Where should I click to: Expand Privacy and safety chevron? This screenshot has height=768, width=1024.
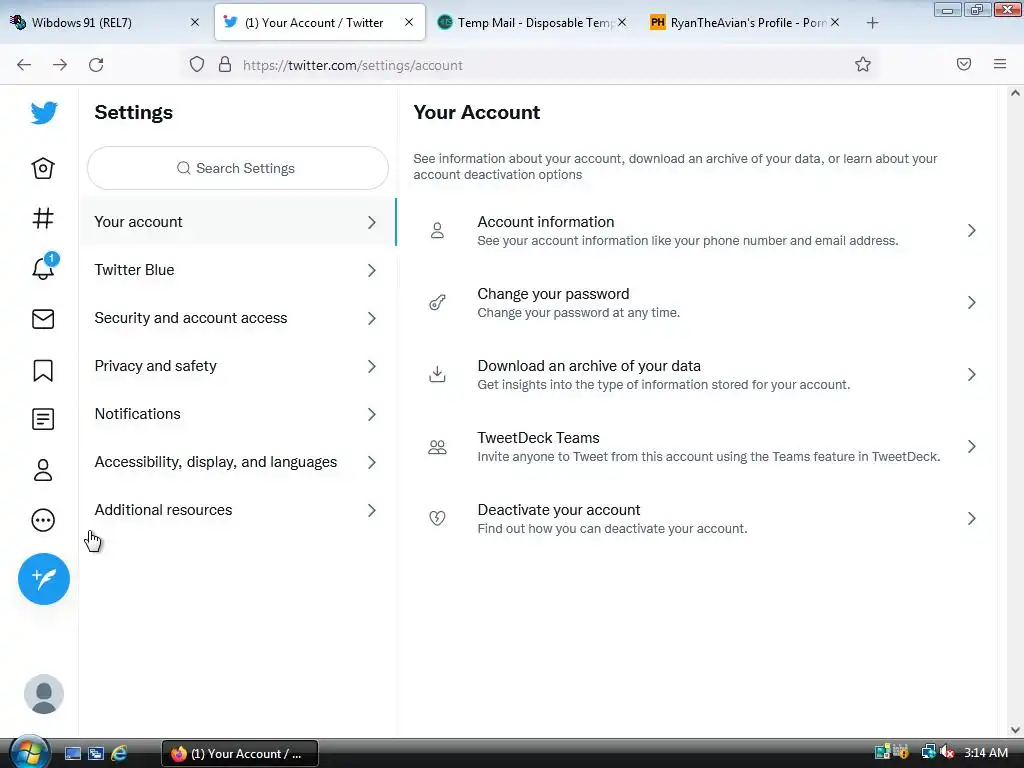tap(372, 366)
